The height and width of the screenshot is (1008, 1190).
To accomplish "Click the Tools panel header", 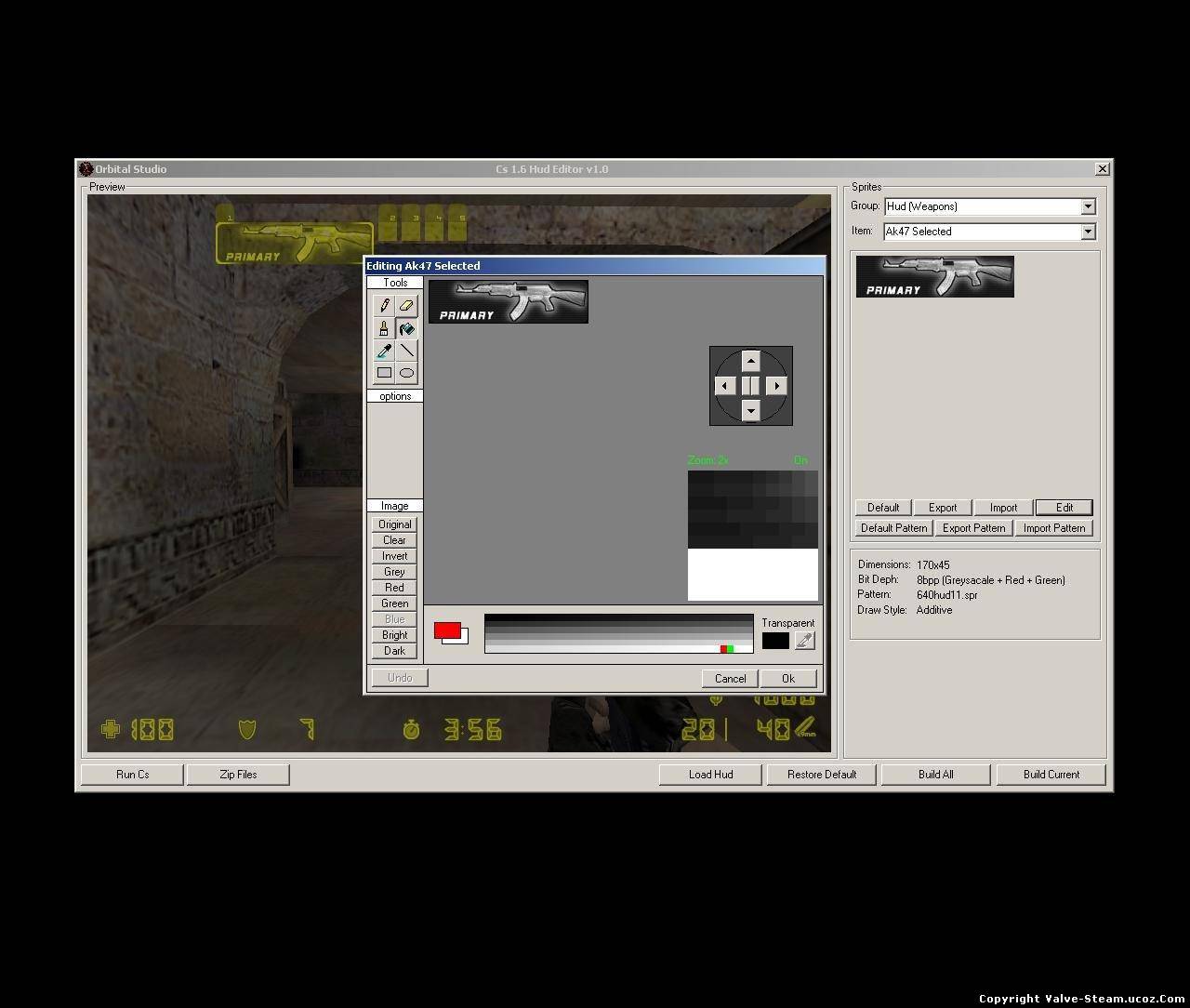I will pyautogui.click(x=395, y=283).
